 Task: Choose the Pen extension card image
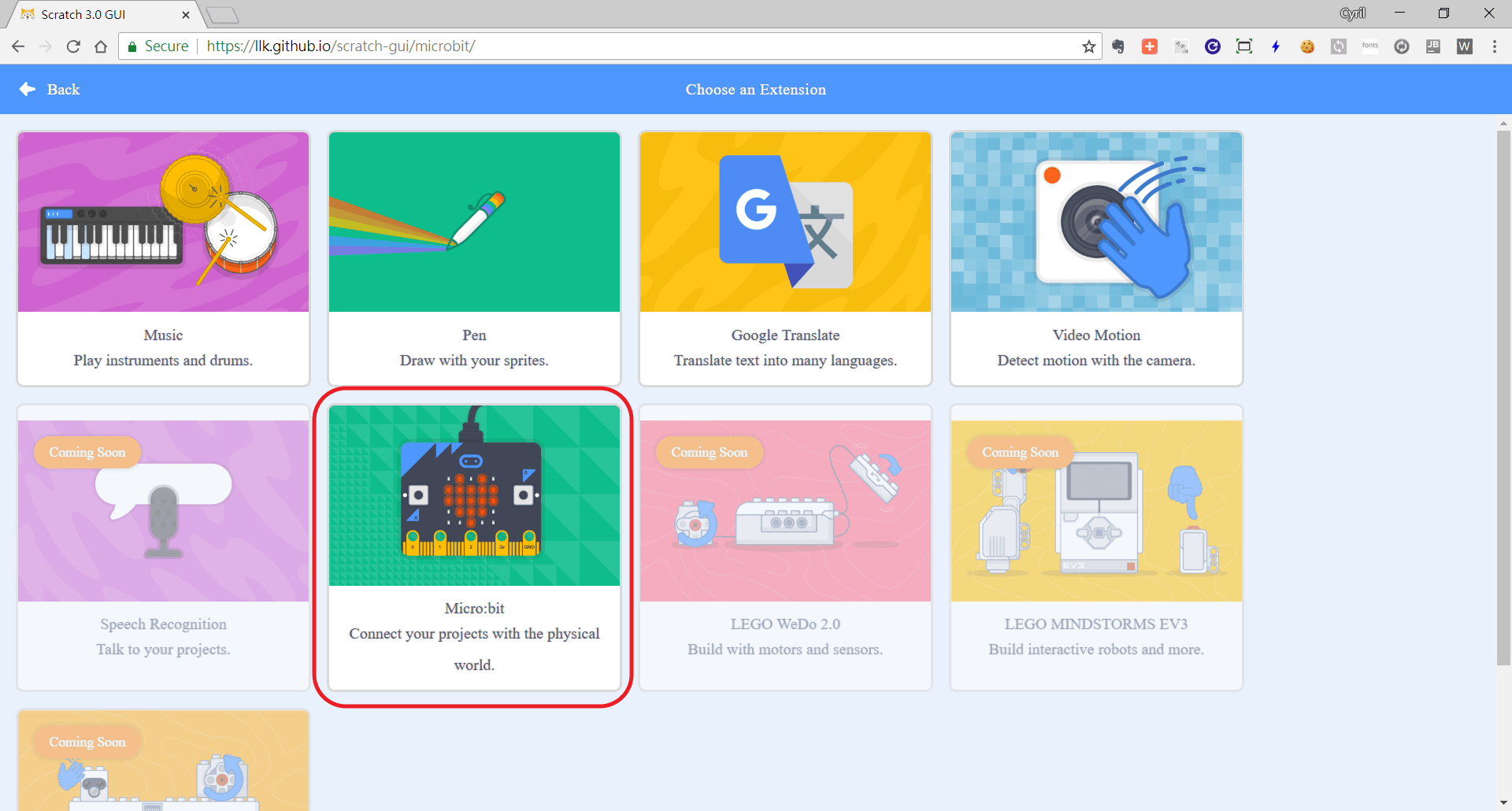[x=474, y=222]
